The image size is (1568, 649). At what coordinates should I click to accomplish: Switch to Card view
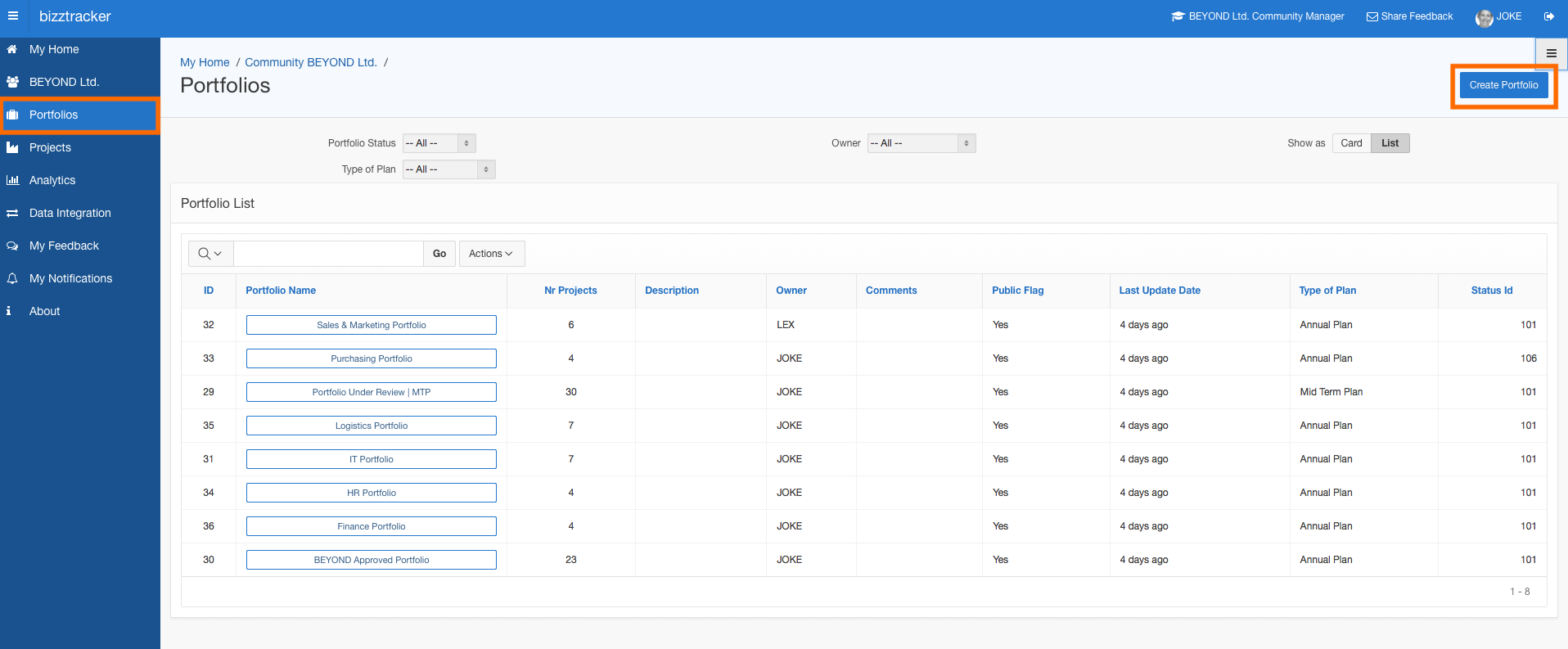tap(1351, 143)
